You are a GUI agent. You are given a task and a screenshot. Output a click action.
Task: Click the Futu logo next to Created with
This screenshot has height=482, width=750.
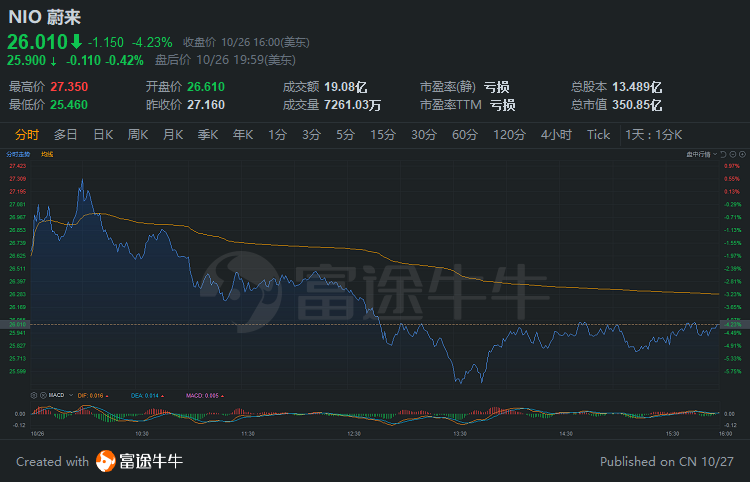click(x=105, y=461)
